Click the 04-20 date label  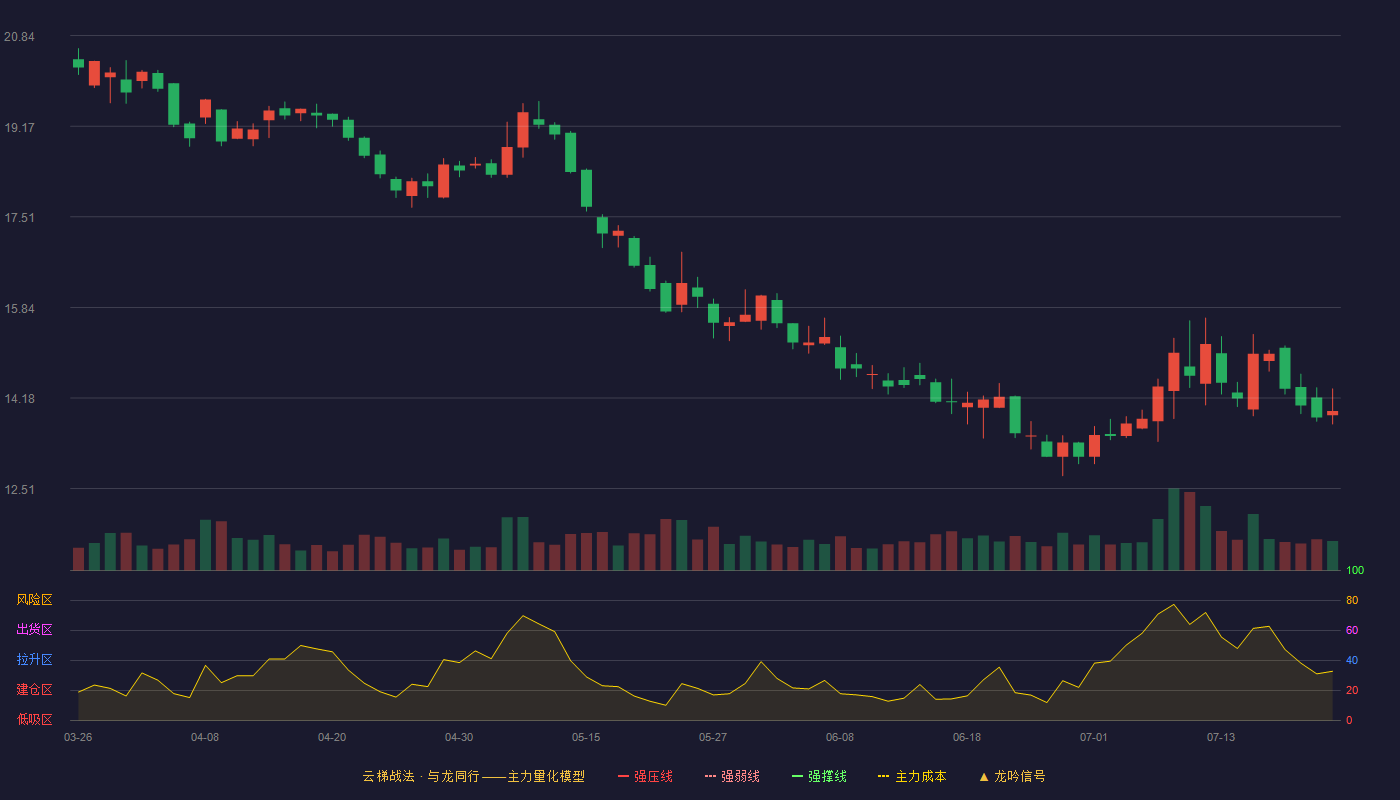332,737
